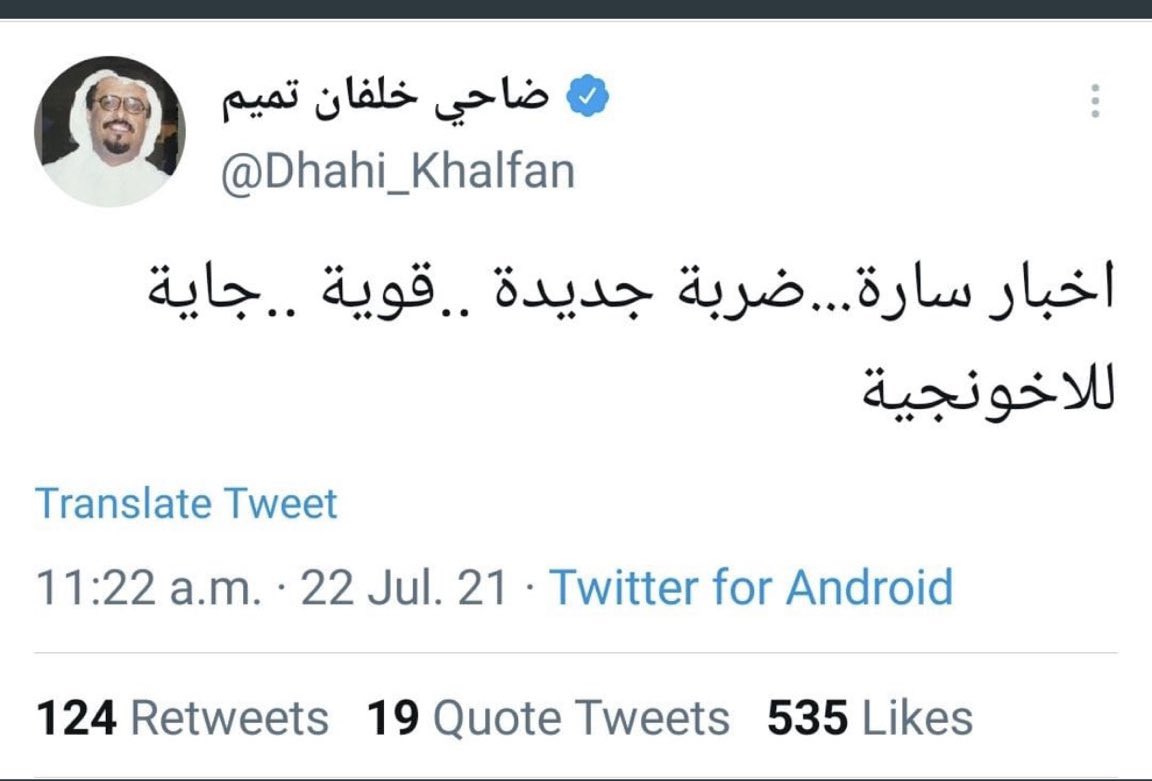Viewport: 1152px width, 781px height.
Task: Open the author's profile picture
Action: 109,130
